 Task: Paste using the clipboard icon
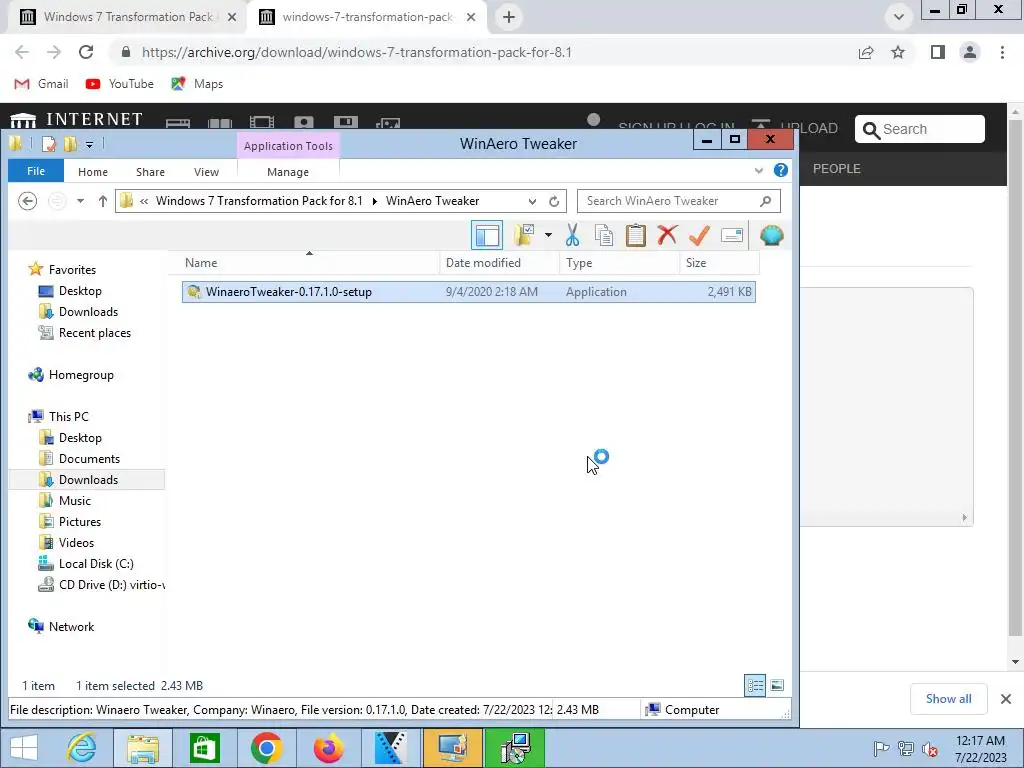[635, 235]
